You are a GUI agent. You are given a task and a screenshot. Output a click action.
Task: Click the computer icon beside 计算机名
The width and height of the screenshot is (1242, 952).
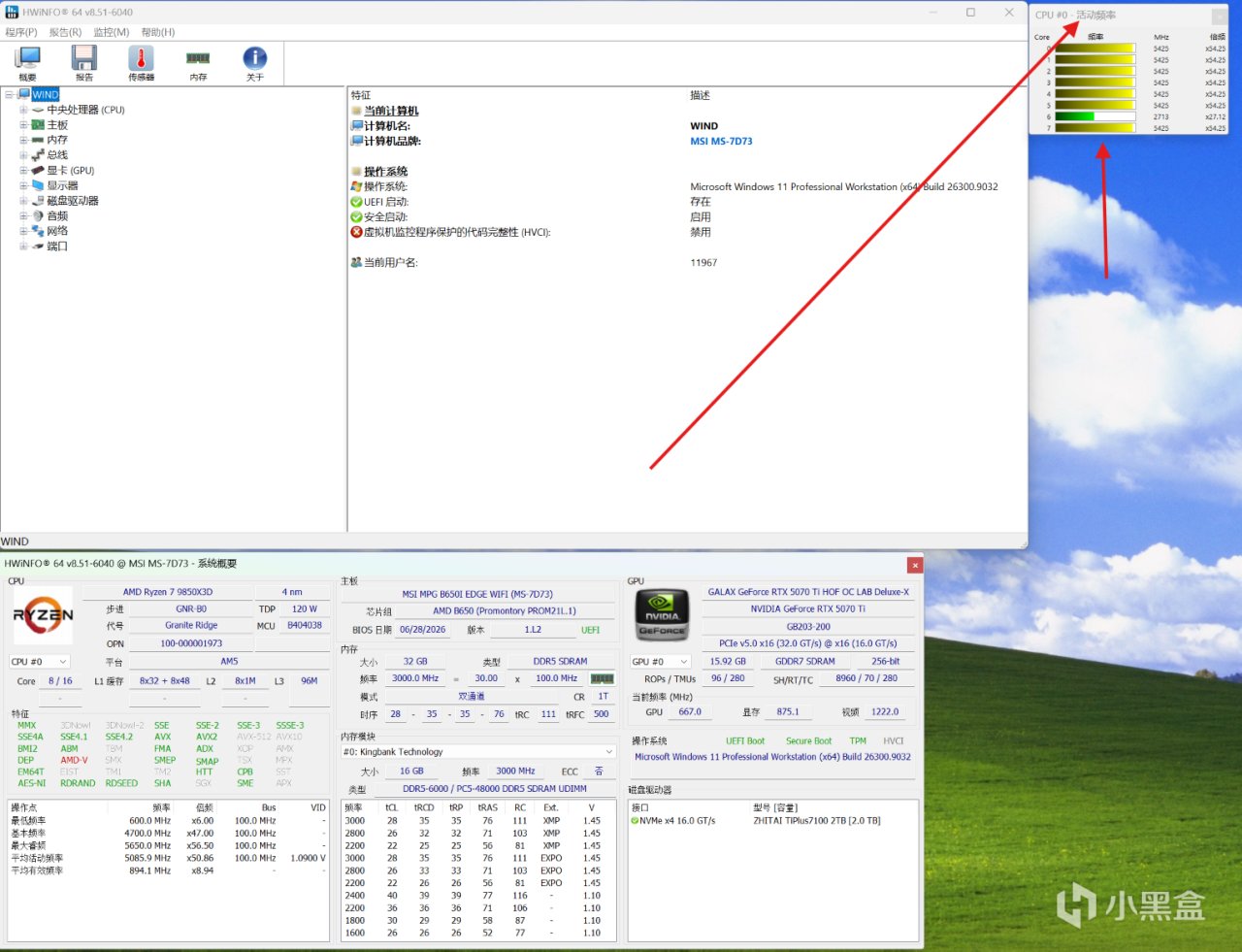356,126
